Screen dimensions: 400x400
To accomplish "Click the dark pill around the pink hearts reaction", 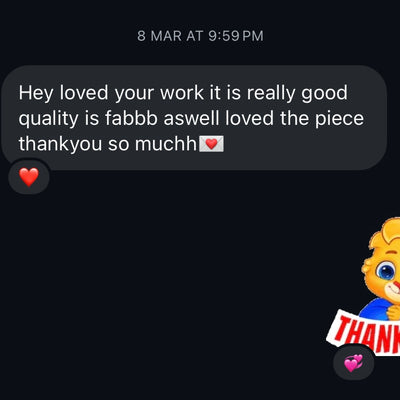I will coord(354,362).
